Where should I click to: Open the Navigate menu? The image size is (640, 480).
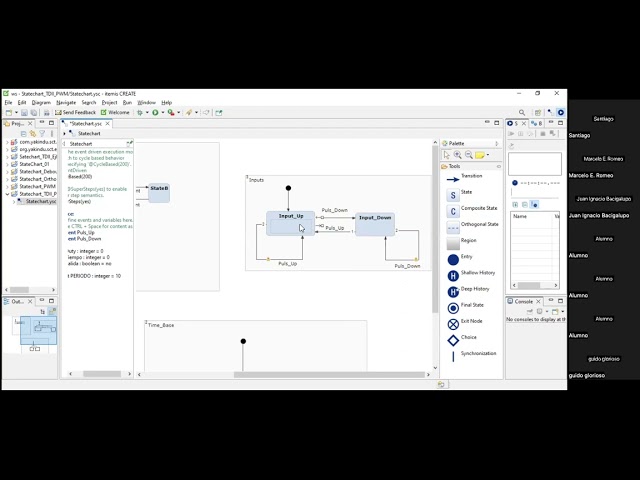(66, 102)
